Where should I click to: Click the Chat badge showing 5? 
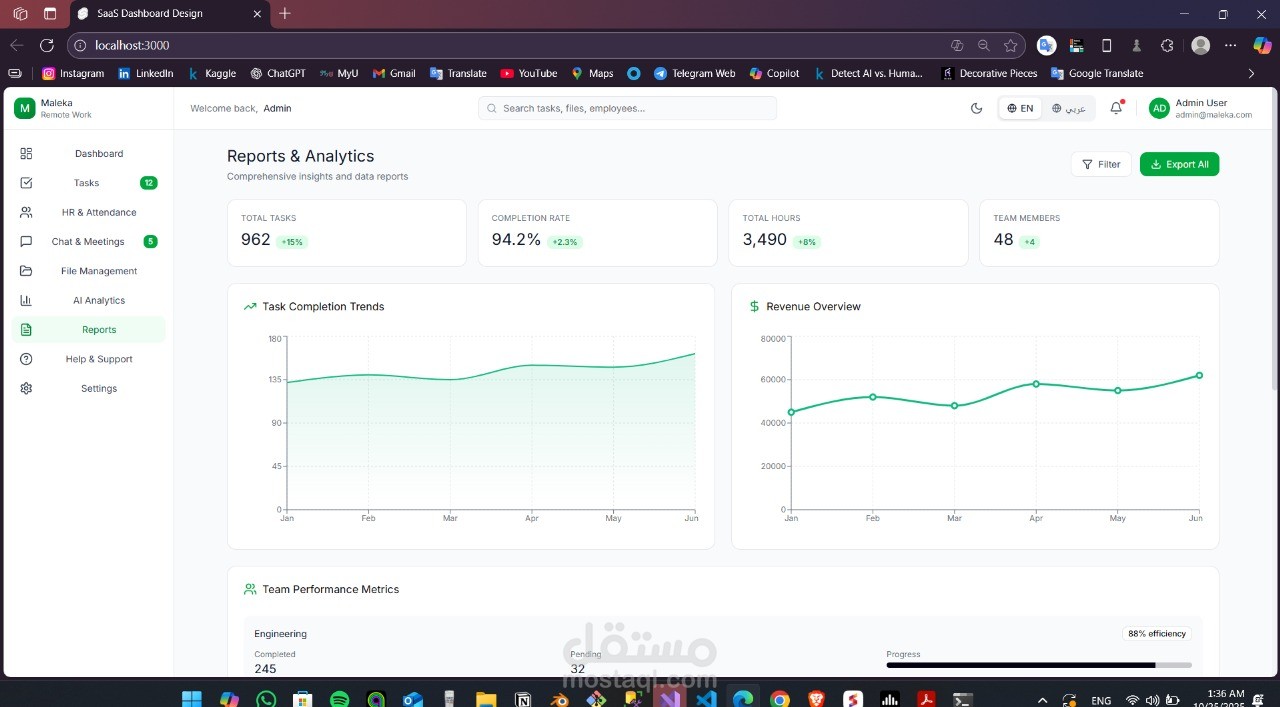[150, 242]
